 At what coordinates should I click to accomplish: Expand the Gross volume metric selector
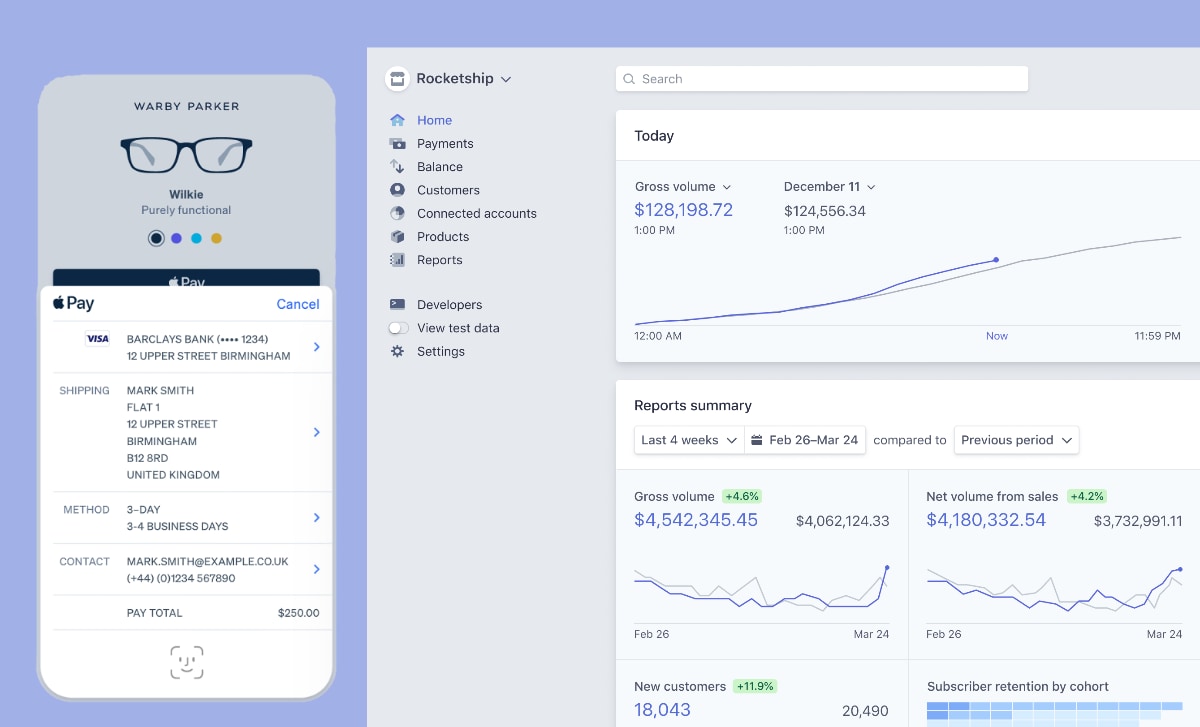coord(683,187)
